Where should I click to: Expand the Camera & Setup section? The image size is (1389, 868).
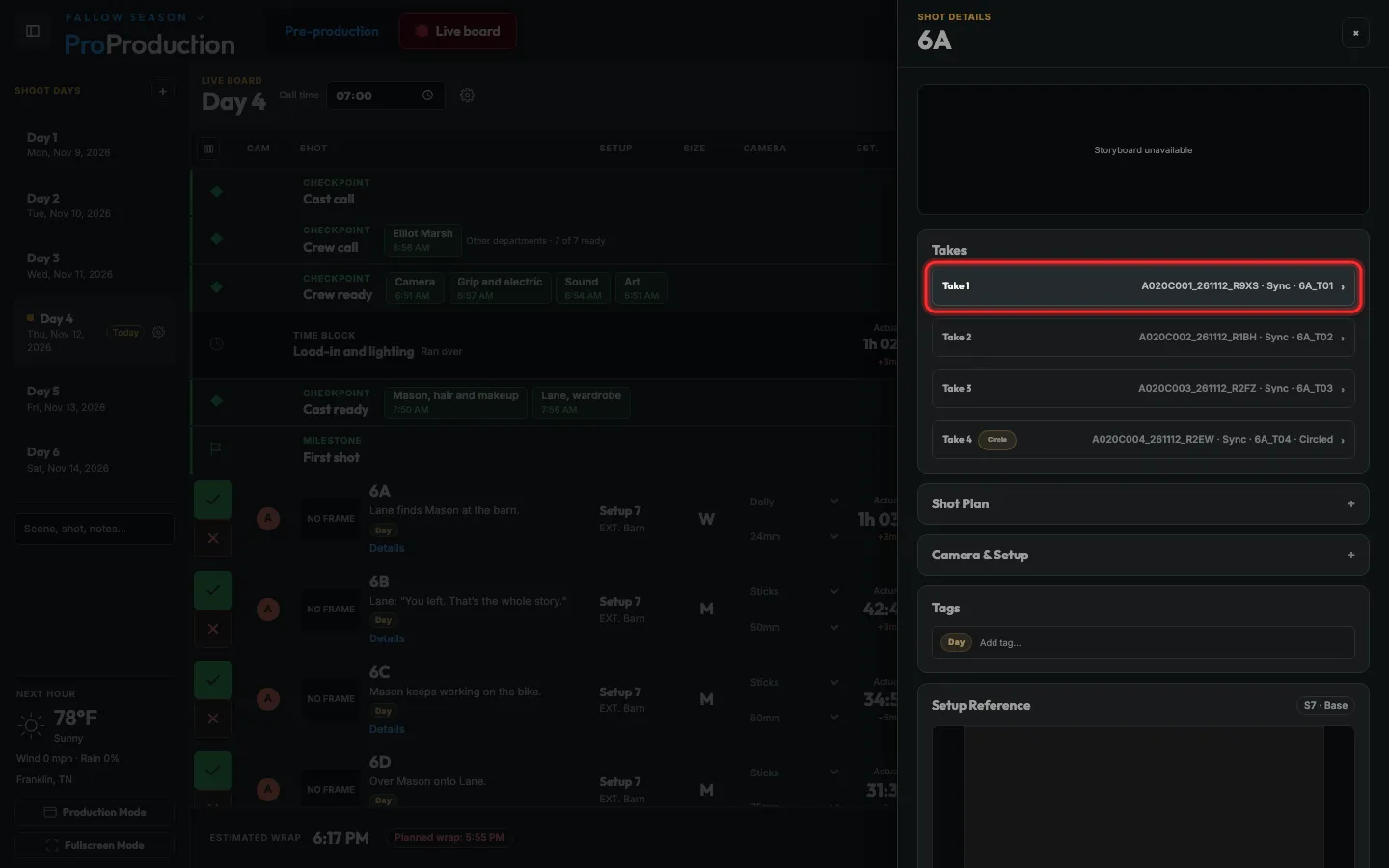click(x=1143, y=555)
